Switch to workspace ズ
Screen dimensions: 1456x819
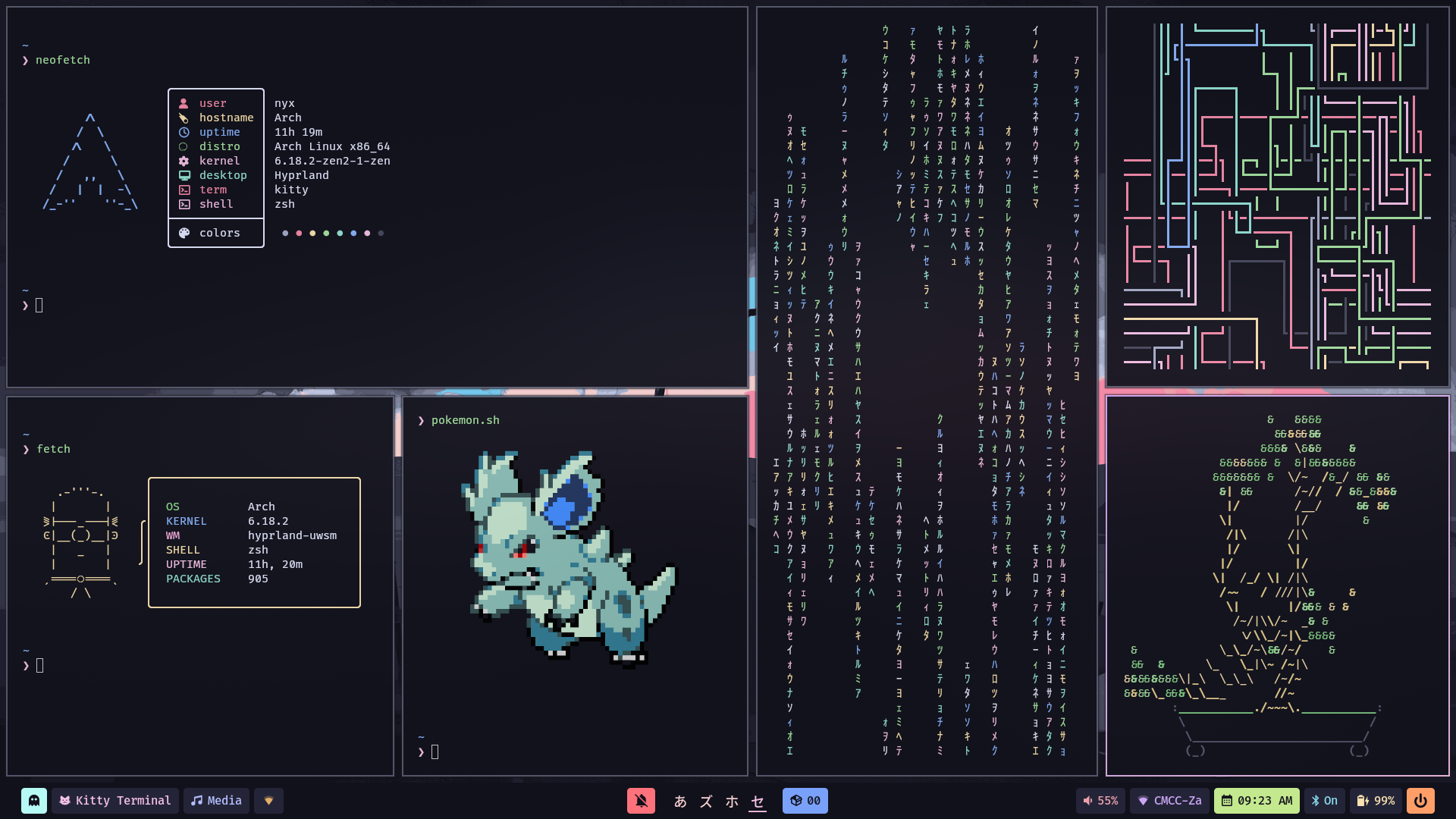pos(706,802)
